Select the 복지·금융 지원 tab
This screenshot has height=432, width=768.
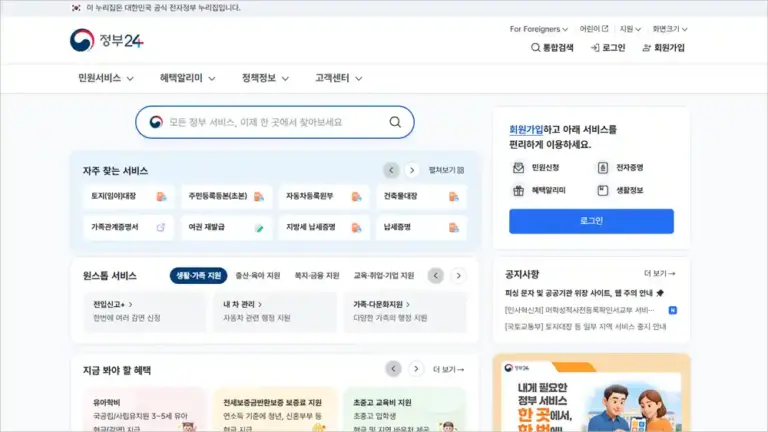coord(317,275)
